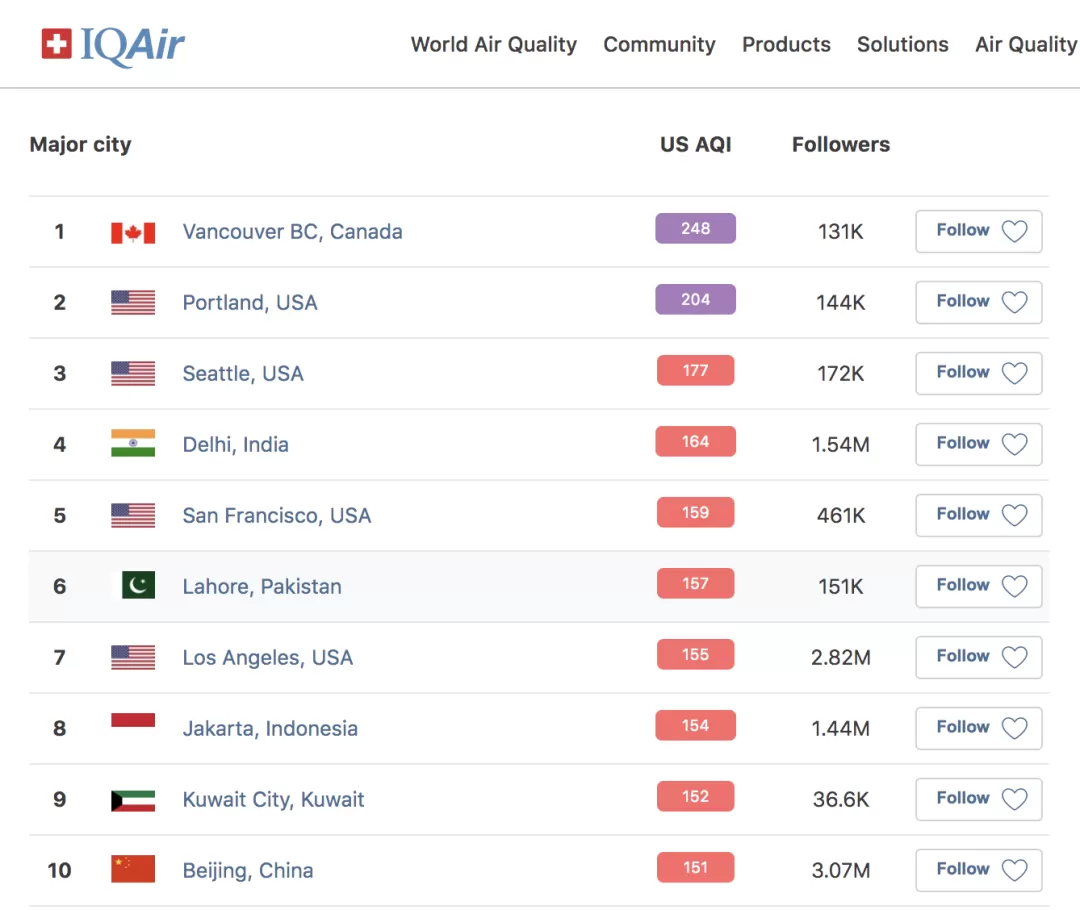
Task: Follow Portland, USA
Action: (979, 302)
